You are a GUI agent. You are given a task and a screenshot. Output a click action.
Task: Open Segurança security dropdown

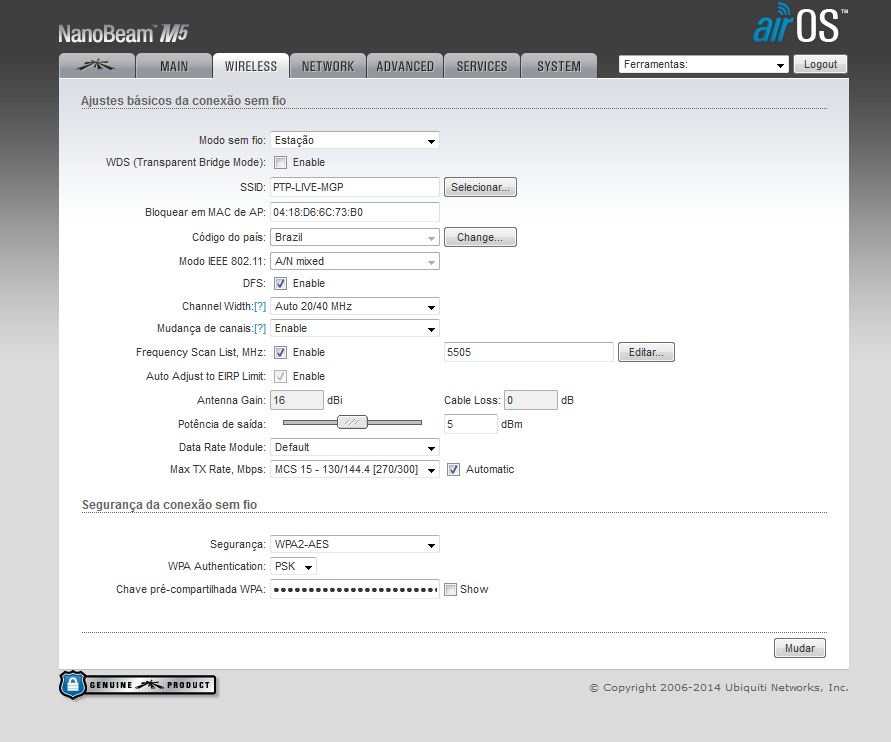[x=355, y=544]
